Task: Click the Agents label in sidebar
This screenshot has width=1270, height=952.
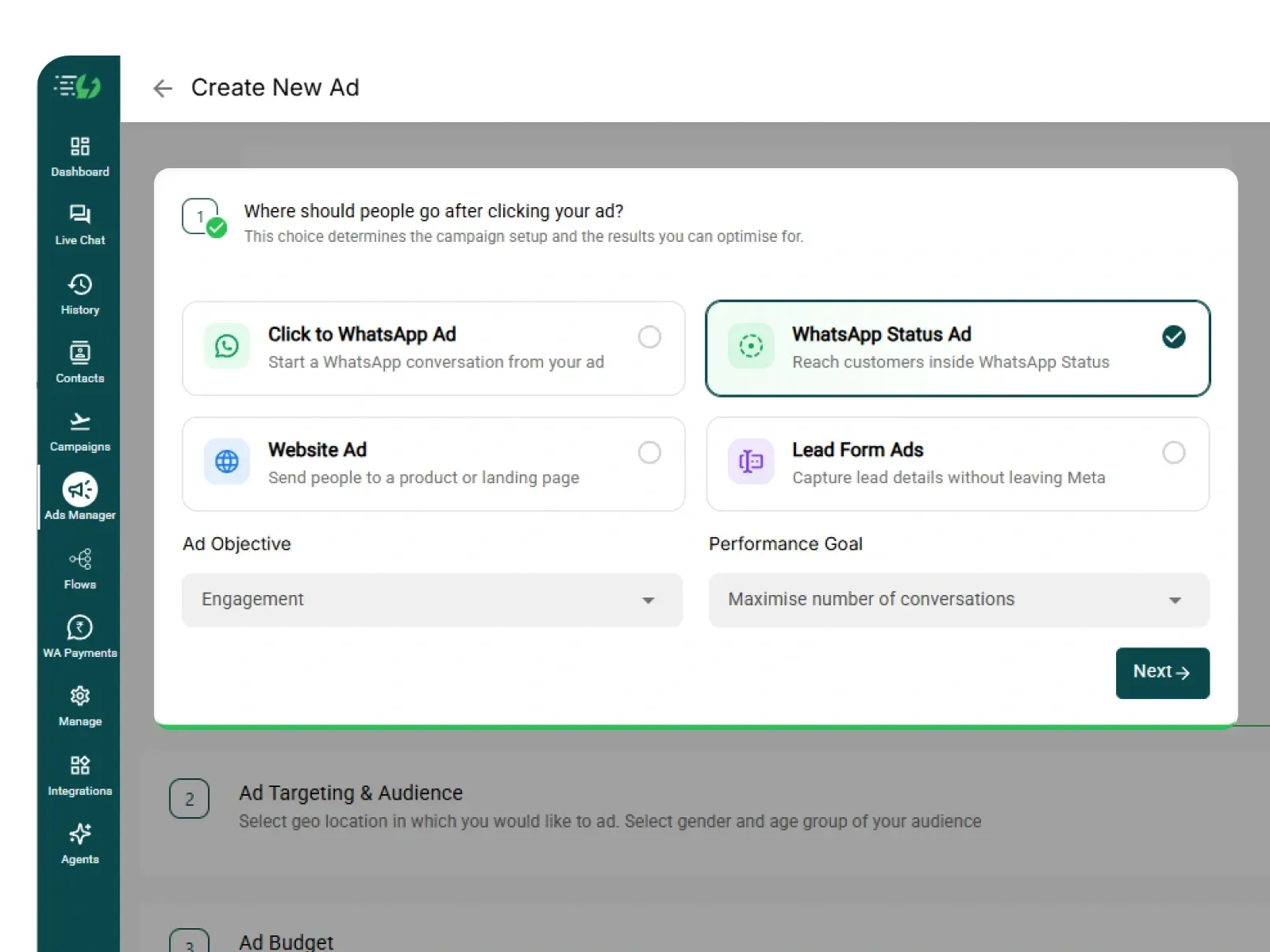Action: (x=80, y=860)
